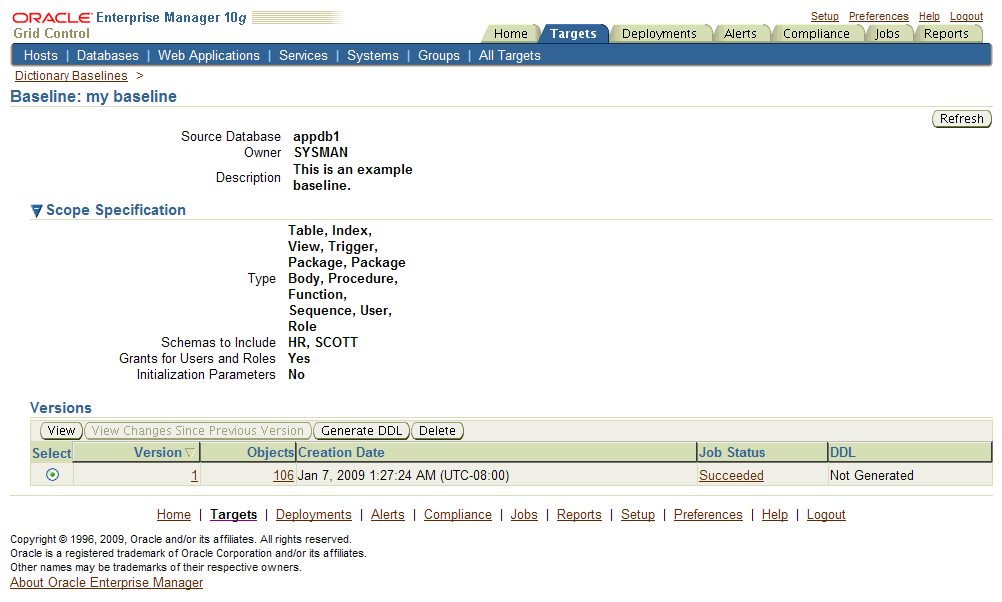Image resolution: width=1002 pixels, height=602 pixels.
Task: Click the Refresh button
Action: click(962, 119)
